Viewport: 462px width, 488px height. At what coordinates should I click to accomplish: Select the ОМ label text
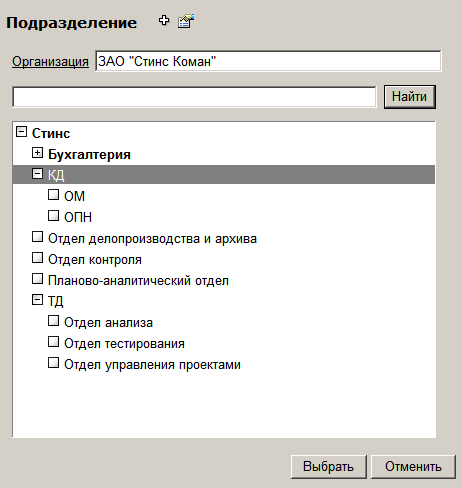pos(74,196)
